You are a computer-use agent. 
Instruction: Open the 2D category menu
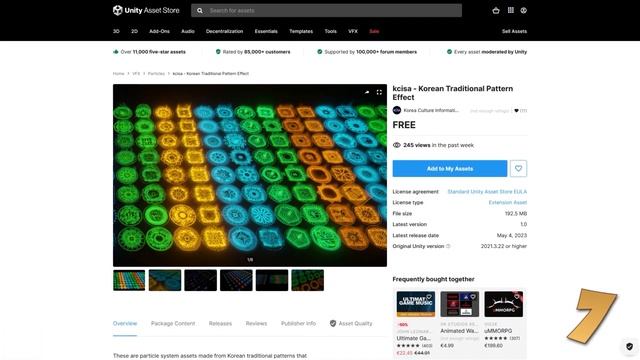coord(134,31)
